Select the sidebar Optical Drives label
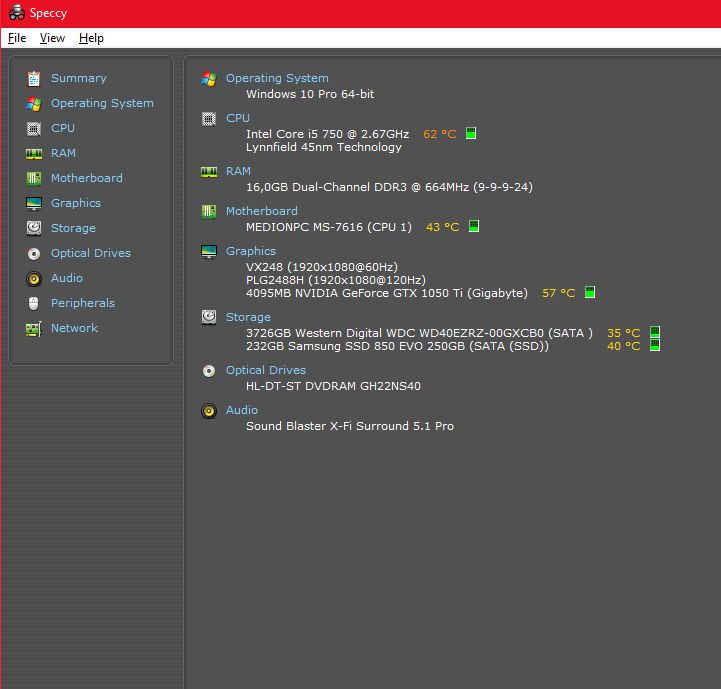 point(91,253)
